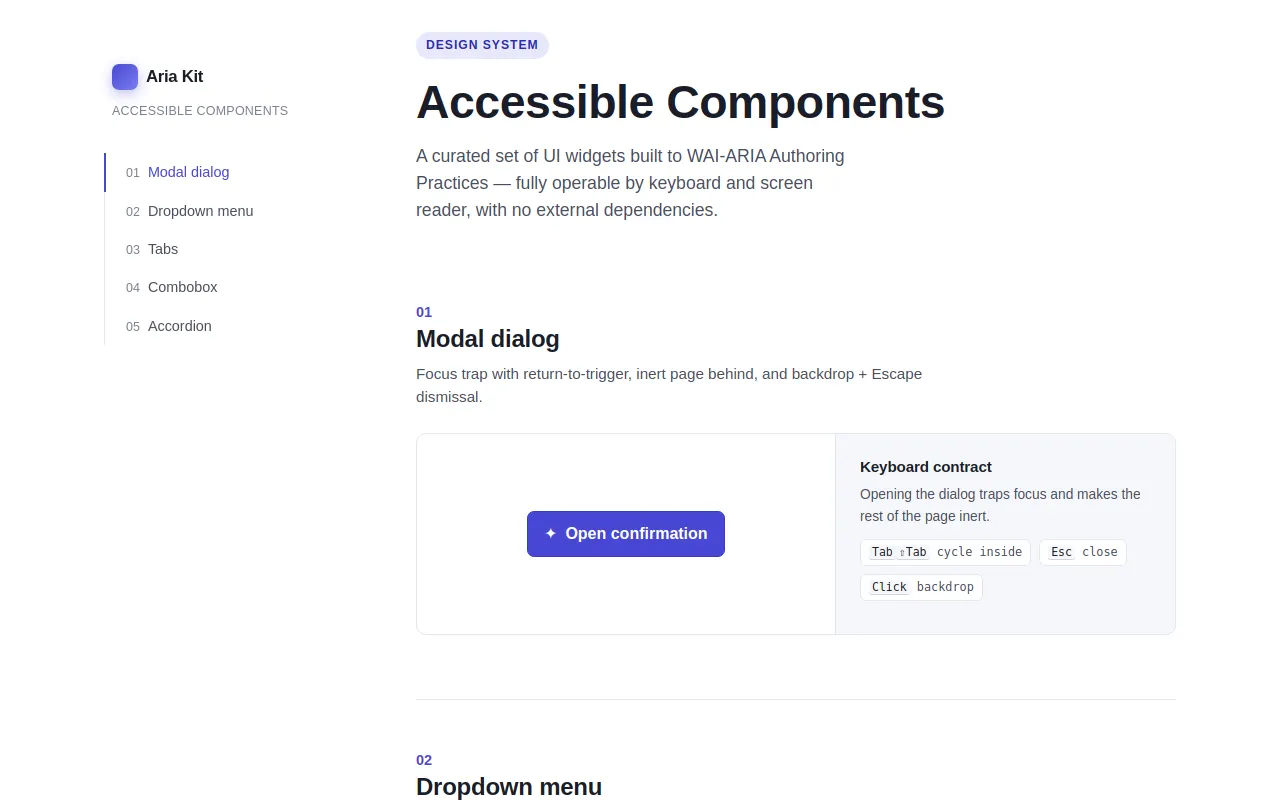Click the Esc close key hint
The image size is (1280, 800).
(x=1083, y=552)
